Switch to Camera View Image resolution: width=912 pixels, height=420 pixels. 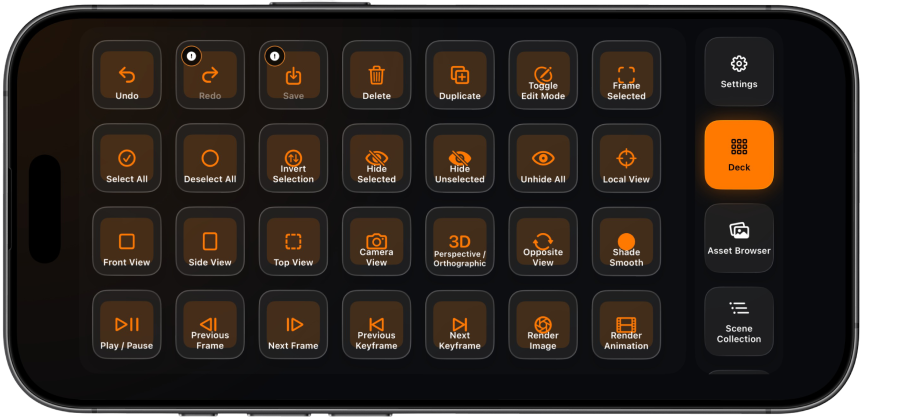(376, 241)
